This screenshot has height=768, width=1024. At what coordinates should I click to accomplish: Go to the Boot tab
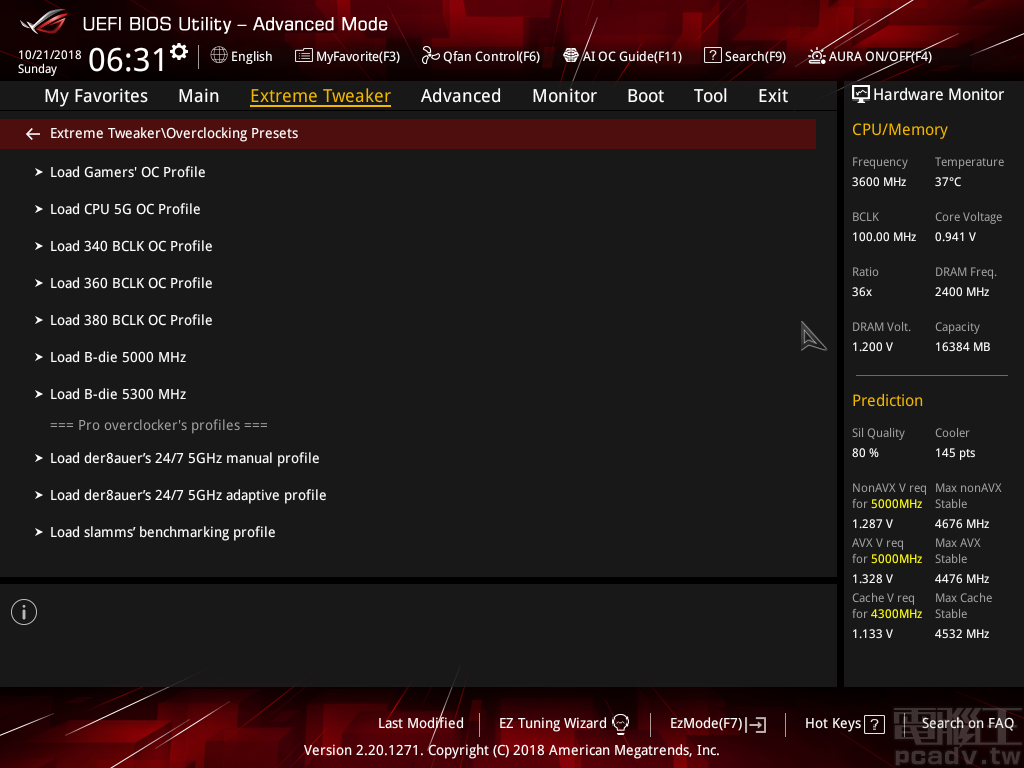pyautogui.click(x=645, y=96)
